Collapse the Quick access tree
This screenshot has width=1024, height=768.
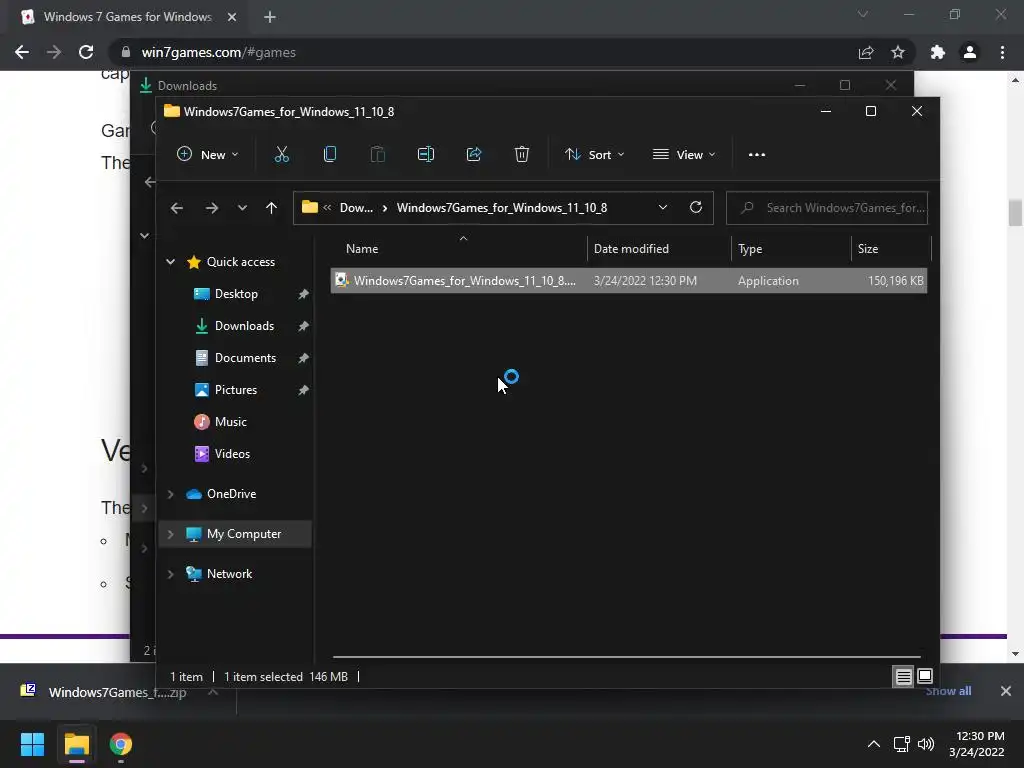(x=170, y=262)
